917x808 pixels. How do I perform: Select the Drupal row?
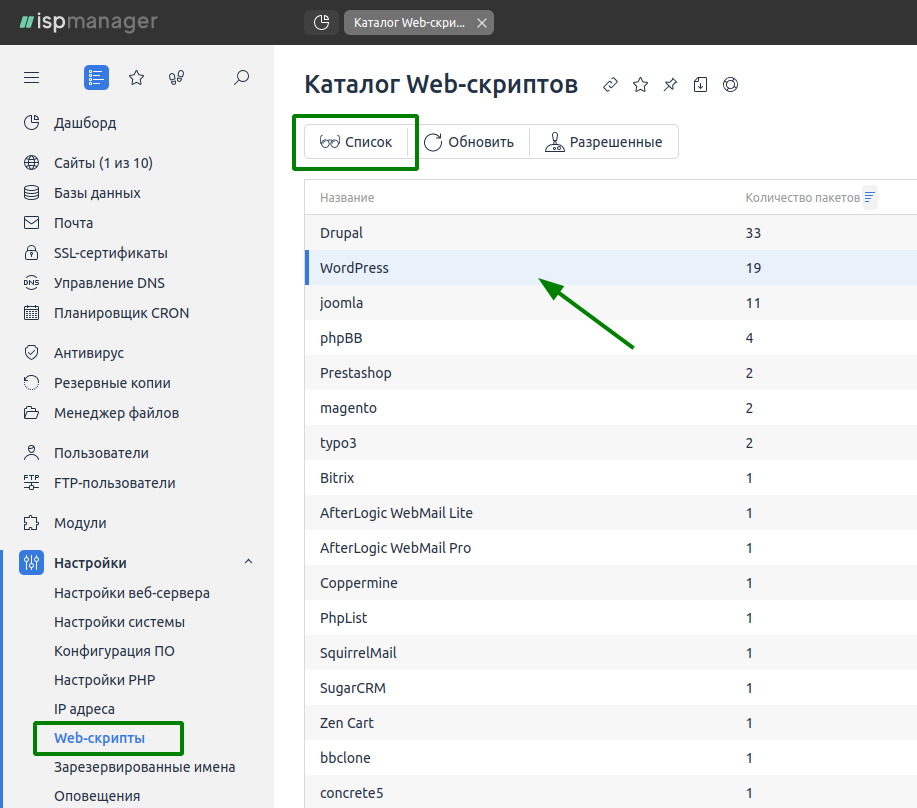(x=611, y=233)
